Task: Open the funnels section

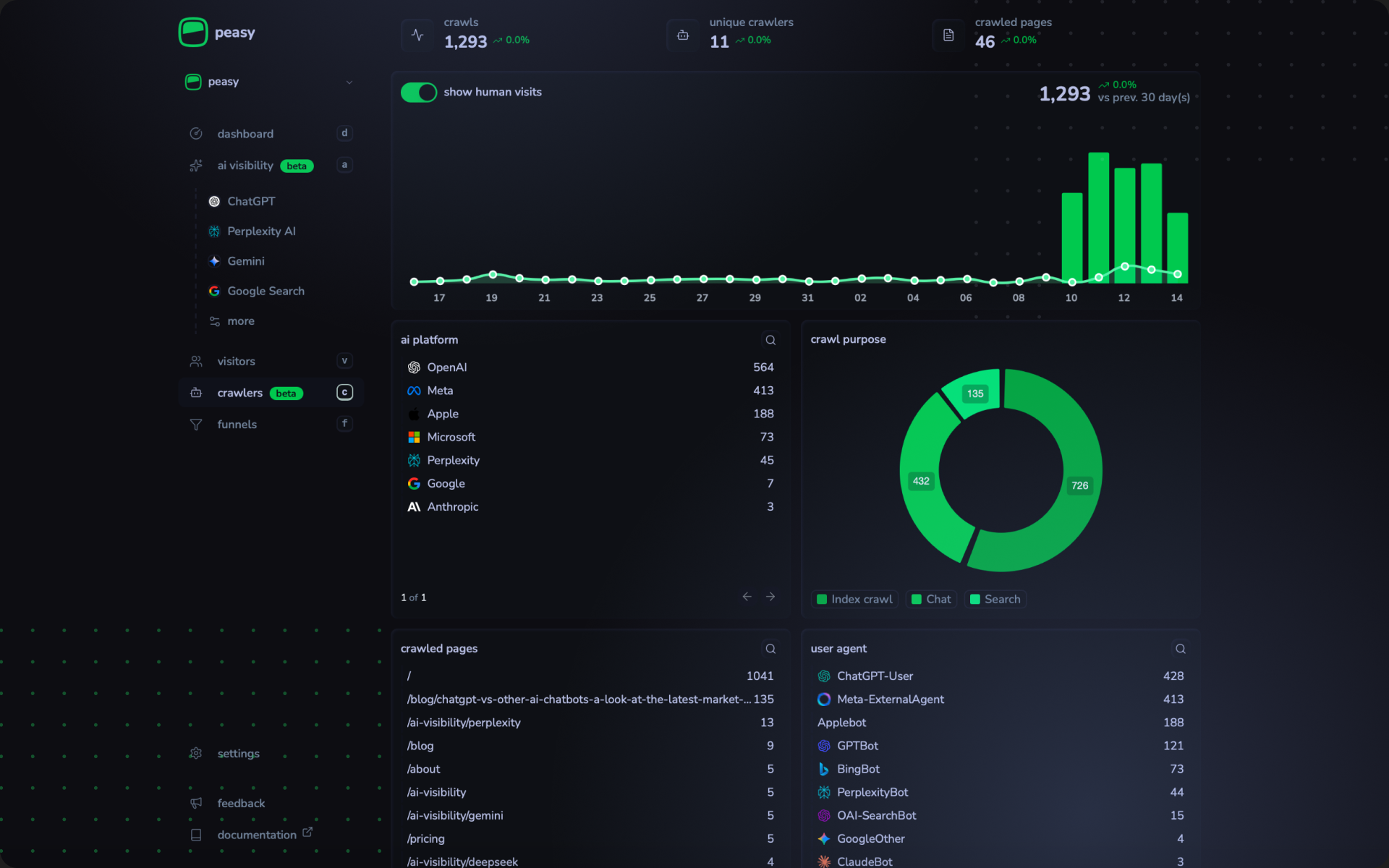Action: [237, 424]
